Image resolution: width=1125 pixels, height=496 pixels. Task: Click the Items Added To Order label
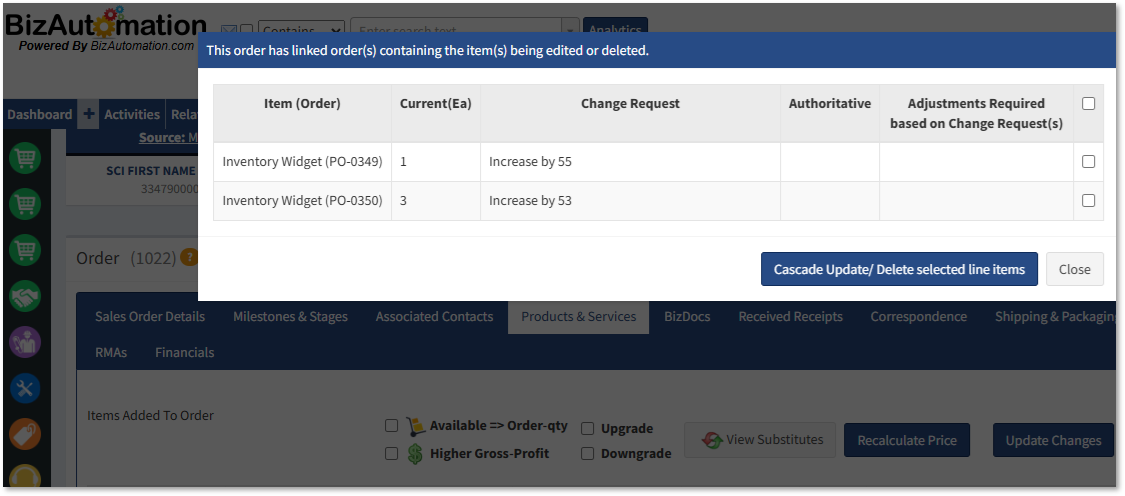point(151,415)
